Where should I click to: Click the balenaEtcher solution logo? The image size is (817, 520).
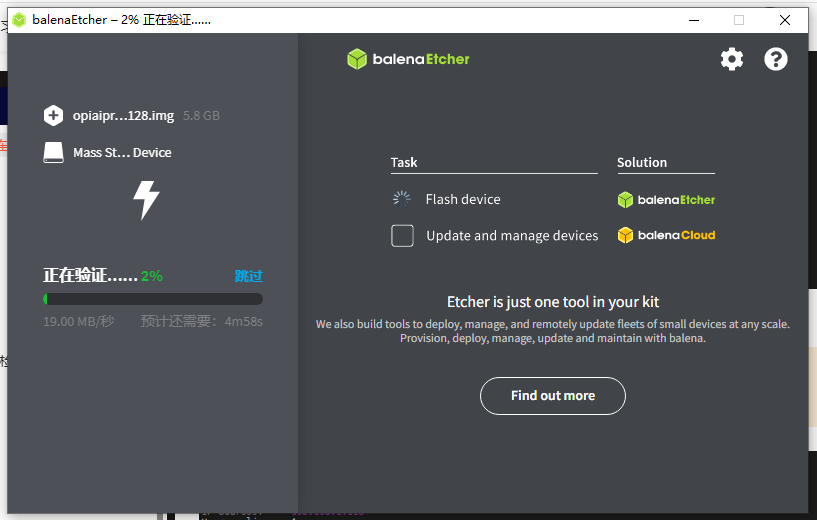(666, 200)
